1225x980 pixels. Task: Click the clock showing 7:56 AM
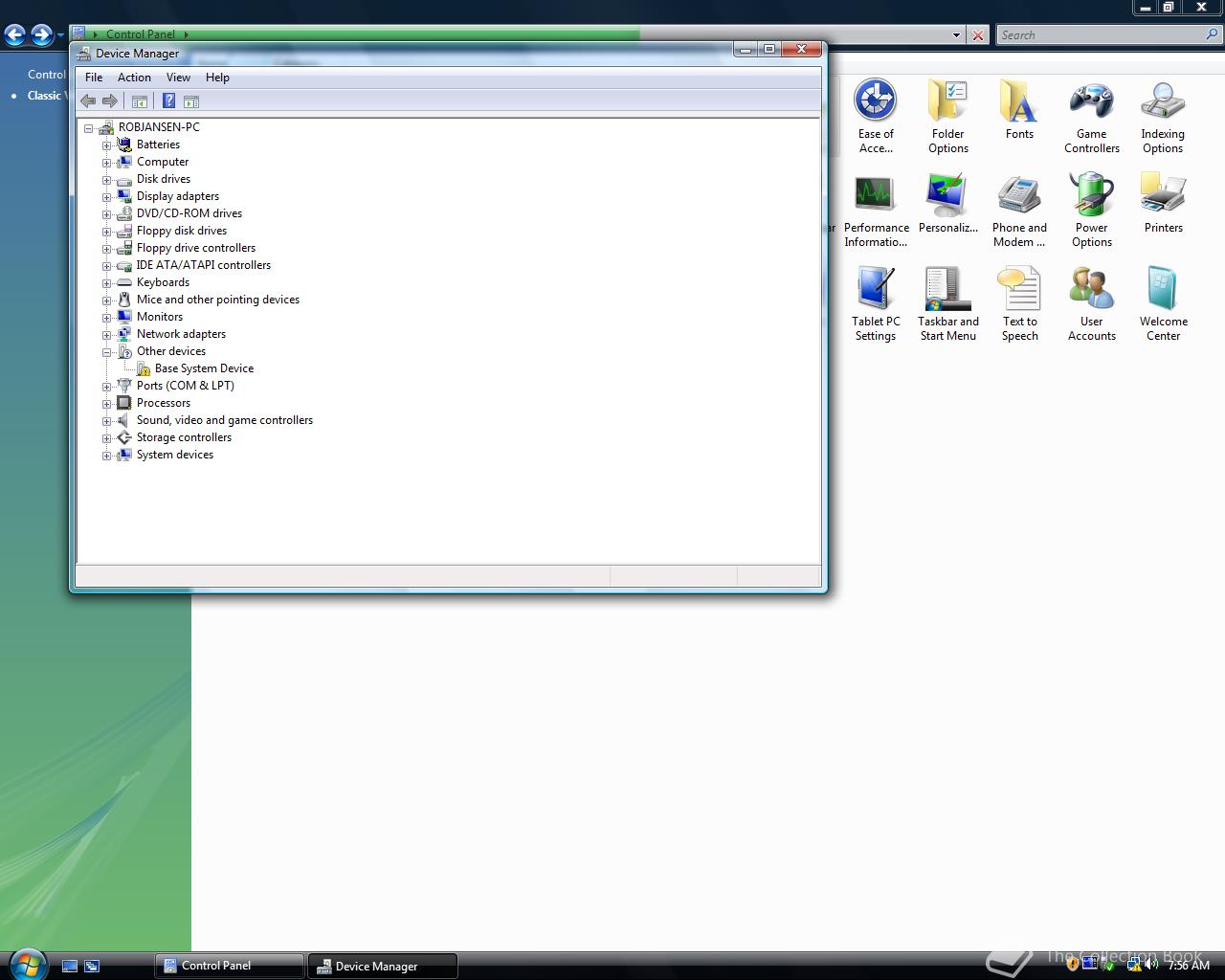tap(1189, 965)
